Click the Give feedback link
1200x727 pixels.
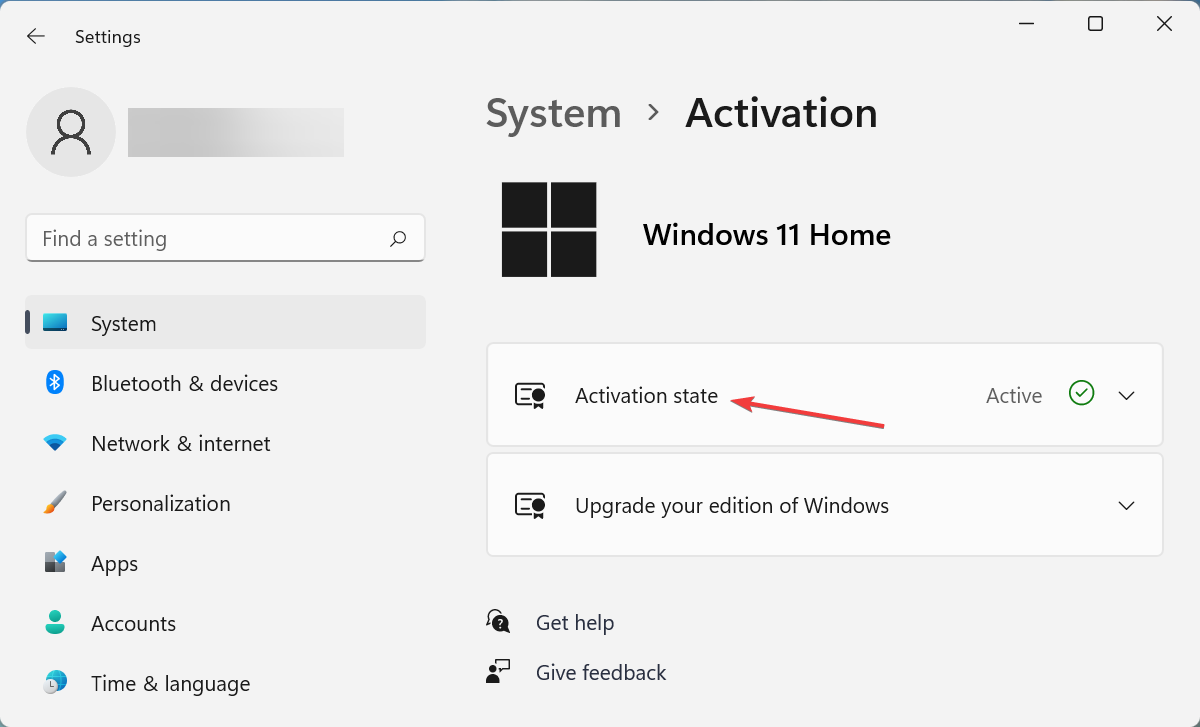tap(601, 672)
